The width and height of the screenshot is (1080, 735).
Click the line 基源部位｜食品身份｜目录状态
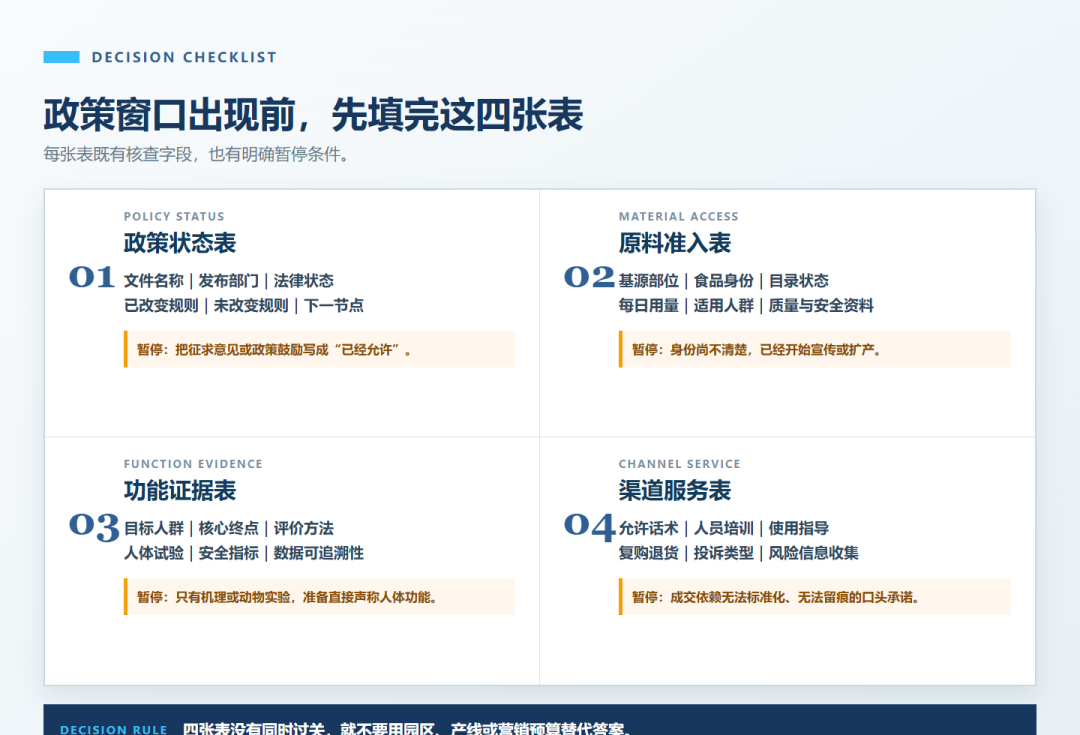[723, 281]
